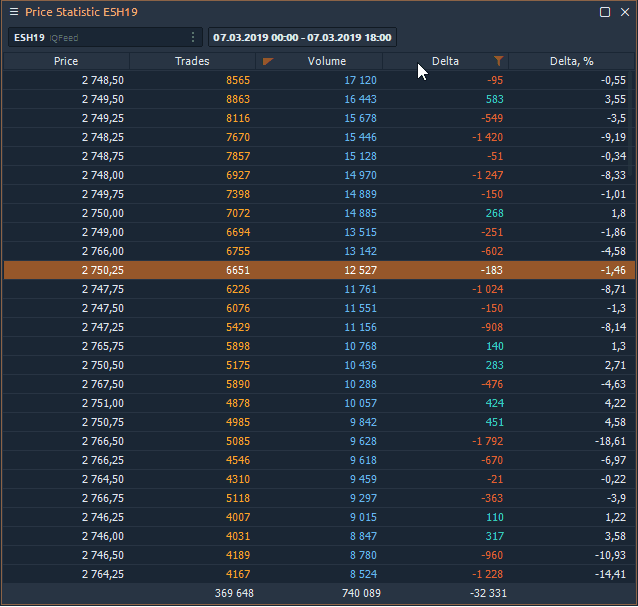Close the Price Statistic panel
638x607 pixels.
click(623, 12)
